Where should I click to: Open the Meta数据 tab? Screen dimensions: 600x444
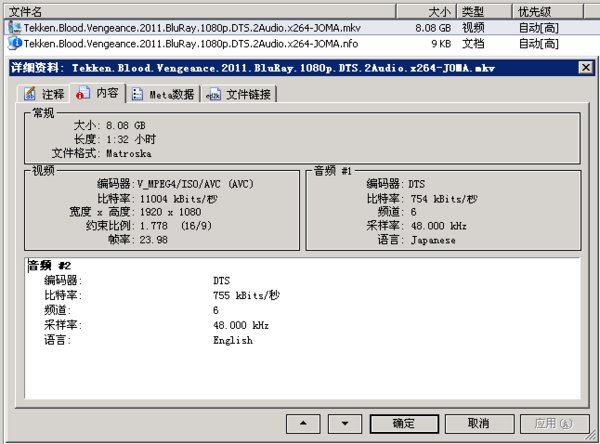point(164,94)
